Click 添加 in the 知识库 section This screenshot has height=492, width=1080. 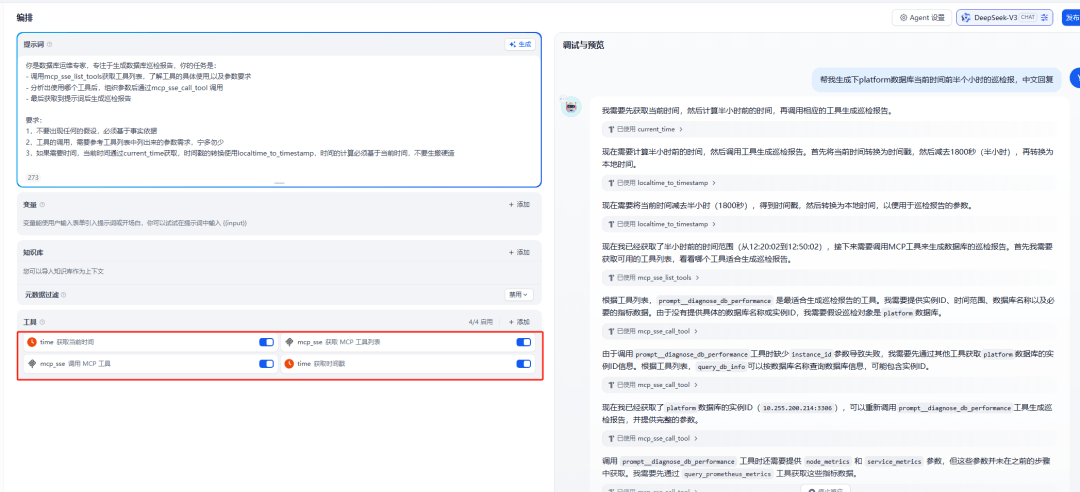(x=518, y=253)
